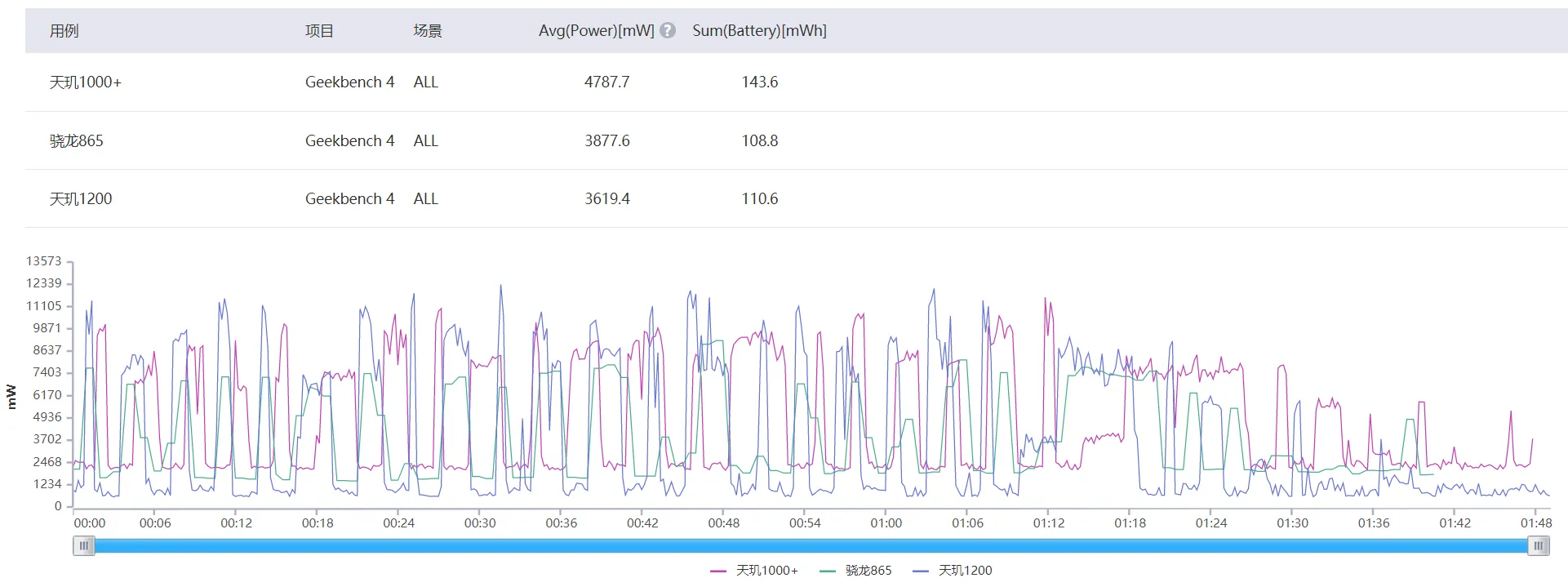Screen dimensions: 1568x587
Task: Click Geekbench 4 in the 天玑1200 row
Action: coord(350,198)
